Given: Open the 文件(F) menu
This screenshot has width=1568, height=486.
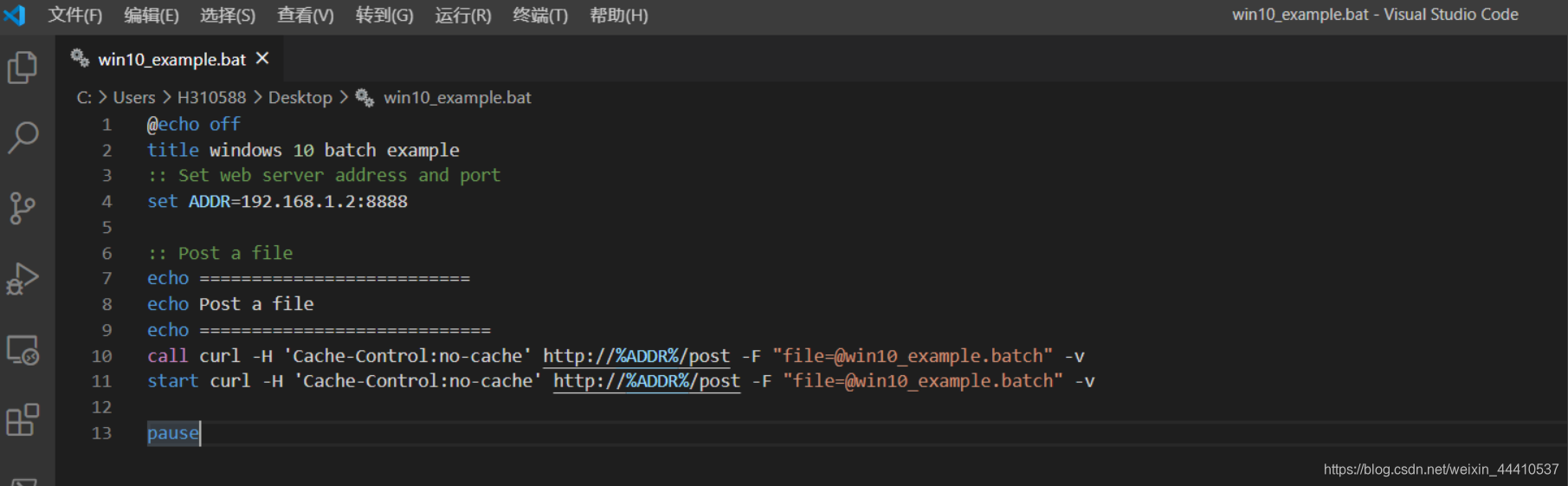Looking at the screenshot, I should point(75,16).
